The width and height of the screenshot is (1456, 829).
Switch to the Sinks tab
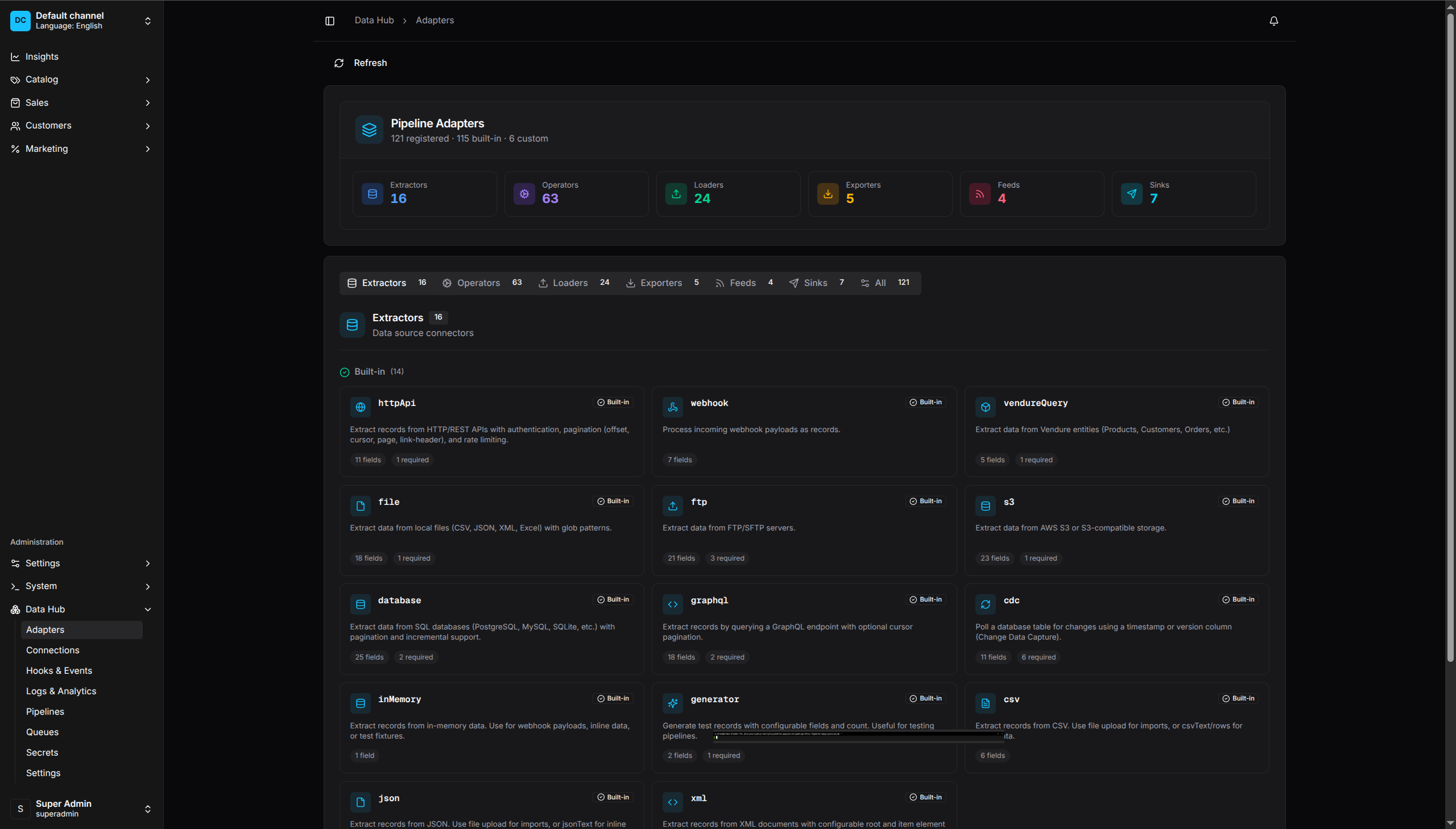tap(816, 283)
